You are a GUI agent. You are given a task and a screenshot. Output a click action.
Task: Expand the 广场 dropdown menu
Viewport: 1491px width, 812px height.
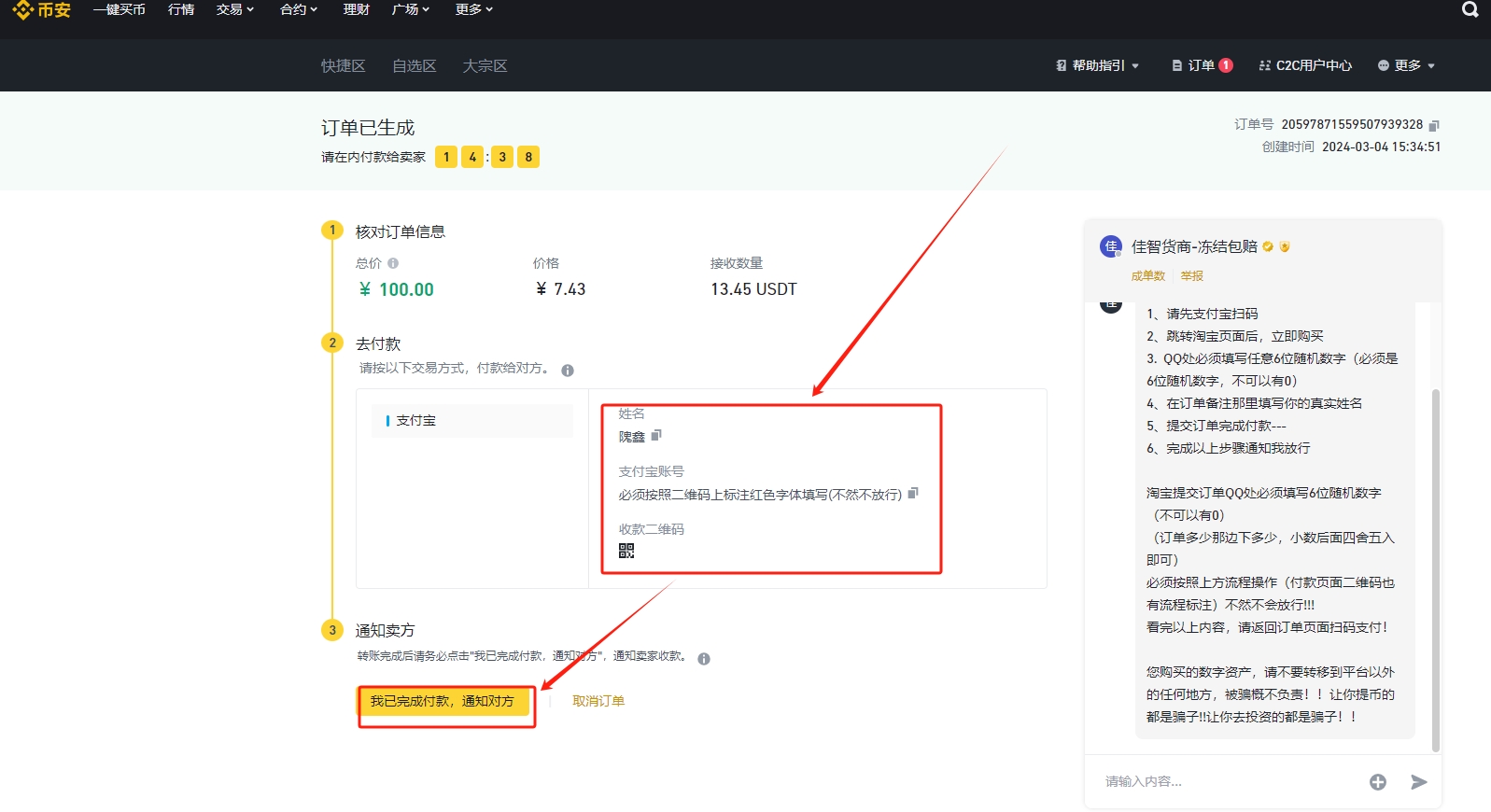[x=411, y=9]
